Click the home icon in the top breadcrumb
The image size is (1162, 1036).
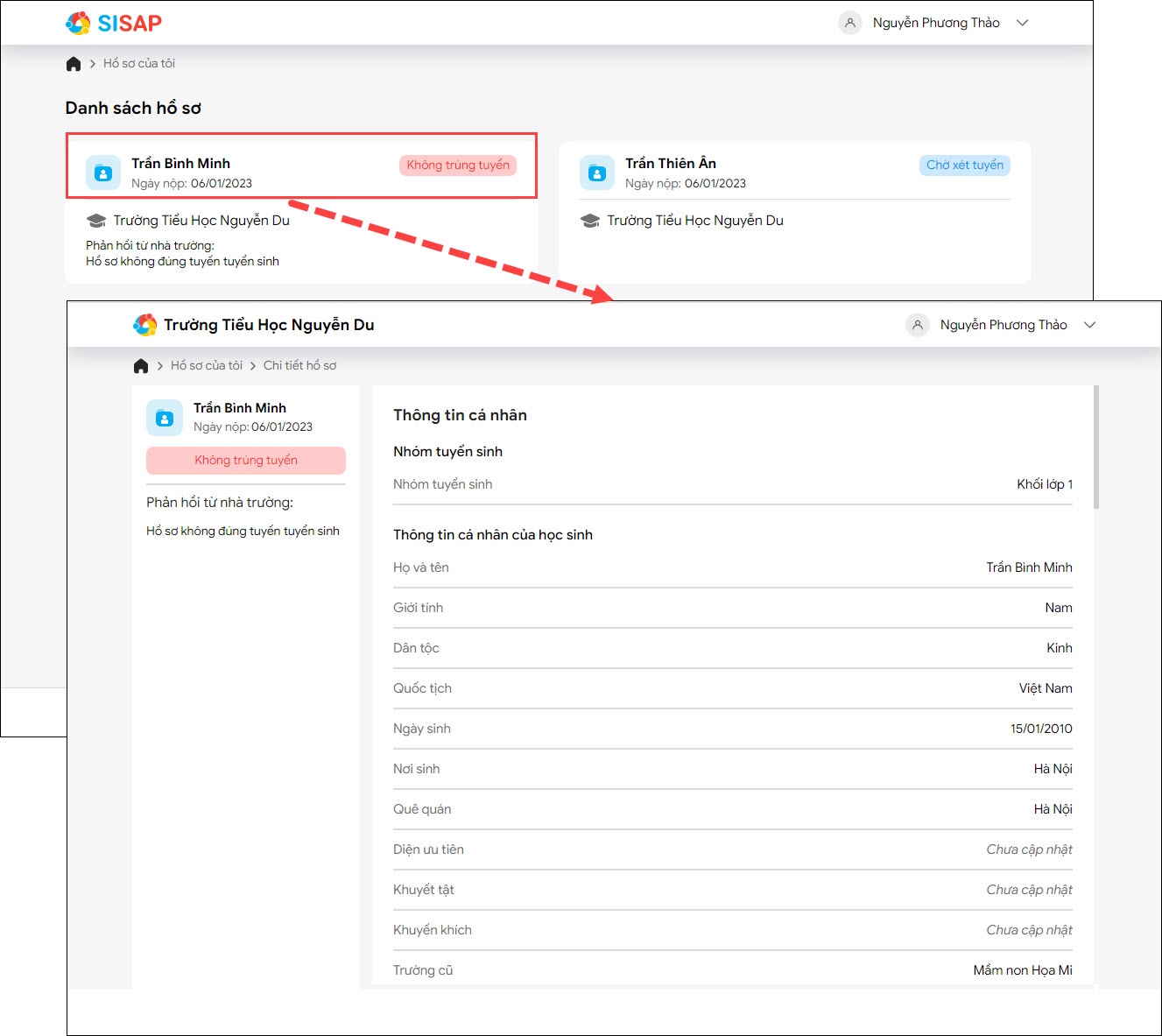click(74, 64)
